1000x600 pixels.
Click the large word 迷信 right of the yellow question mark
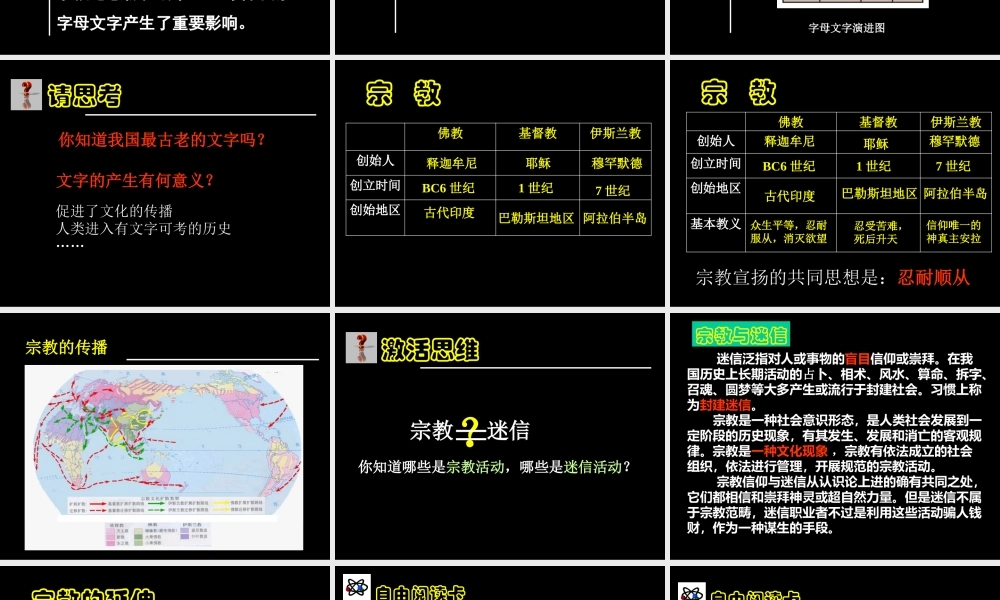click(508, 431)
